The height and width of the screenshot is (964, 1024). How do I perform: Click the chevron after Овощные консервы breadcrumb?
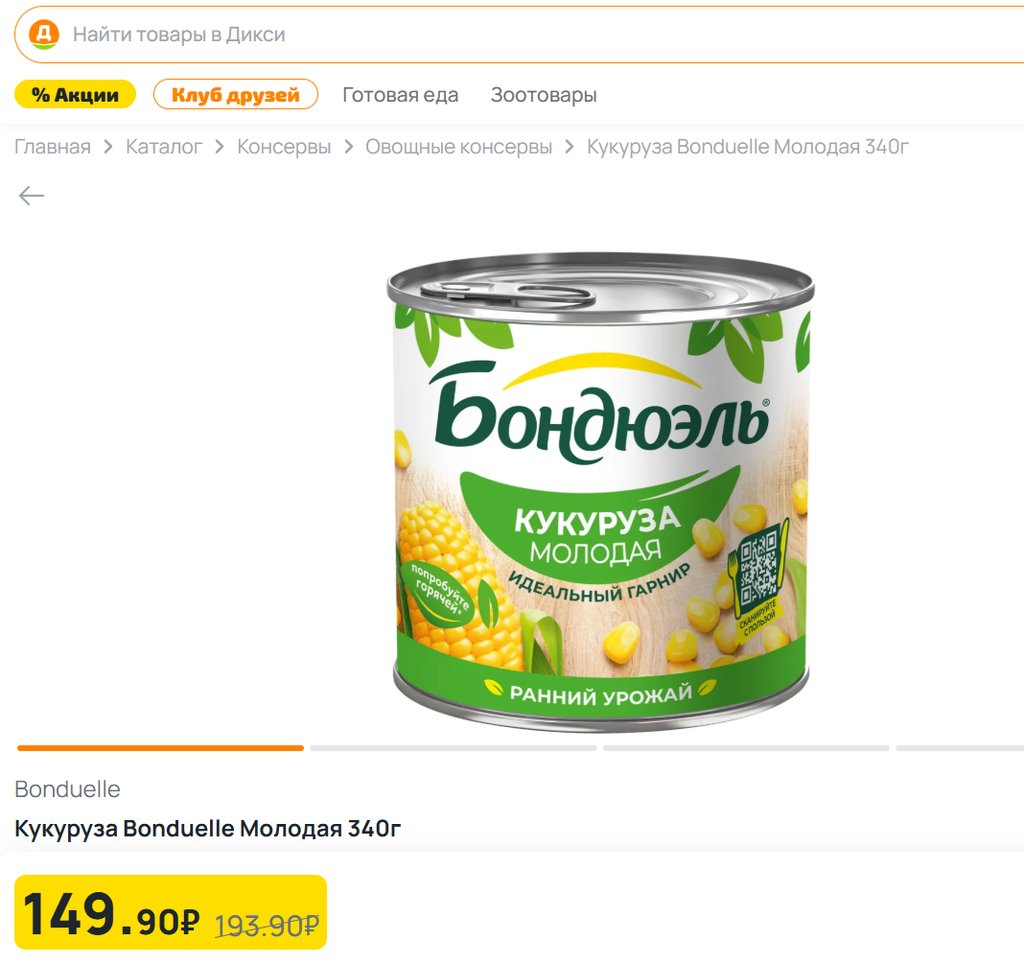[x=570, y=148]
